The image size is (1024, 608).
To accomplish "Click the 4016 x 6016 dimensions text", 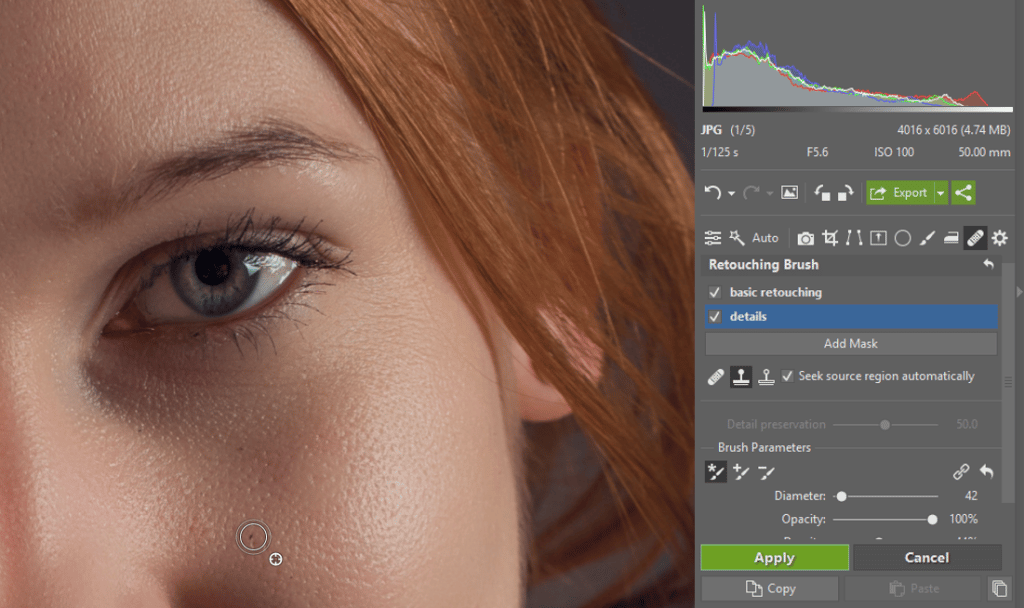I will tap(953, 130).
